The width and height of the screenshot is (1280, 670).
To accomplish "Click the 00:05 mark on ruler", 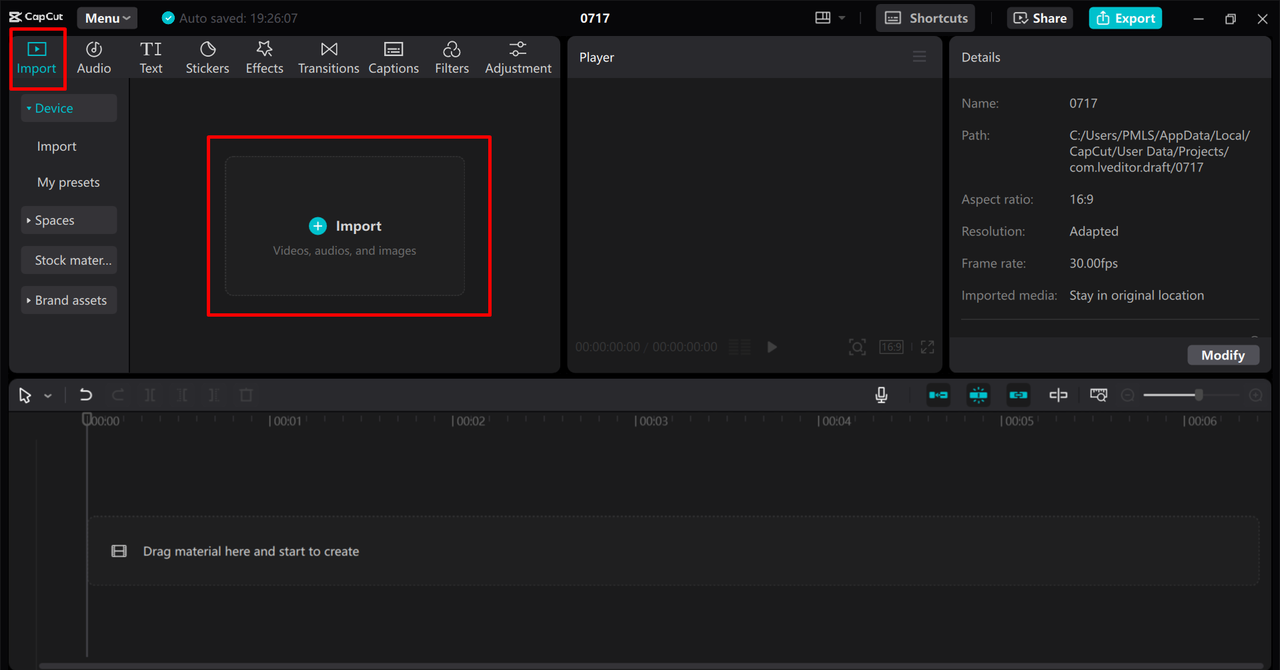I will (1017, 421).
